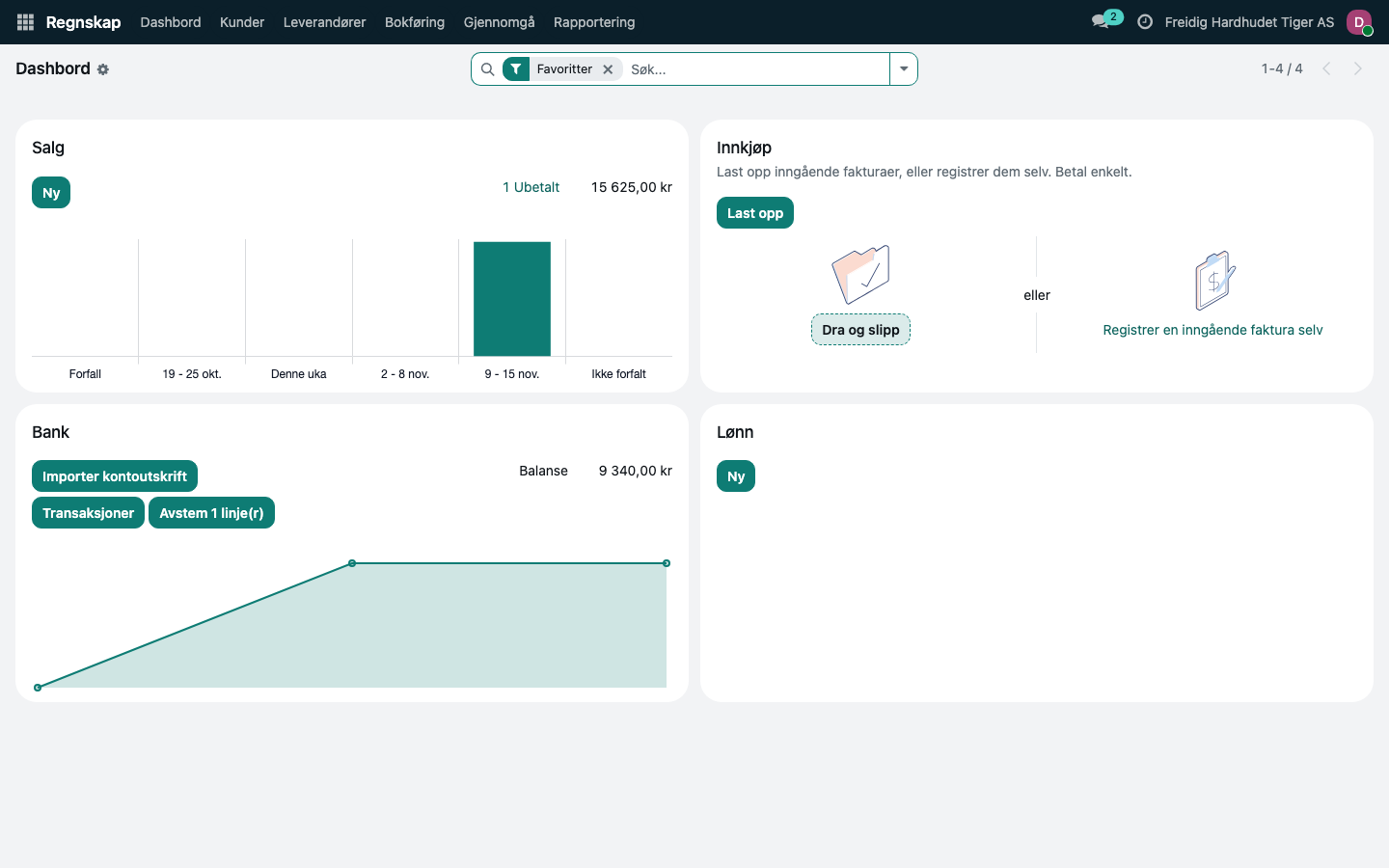Viewport: 1389px width, 868px height.
Task: Open the Kunder menu
Action: [x=242, y=22]
